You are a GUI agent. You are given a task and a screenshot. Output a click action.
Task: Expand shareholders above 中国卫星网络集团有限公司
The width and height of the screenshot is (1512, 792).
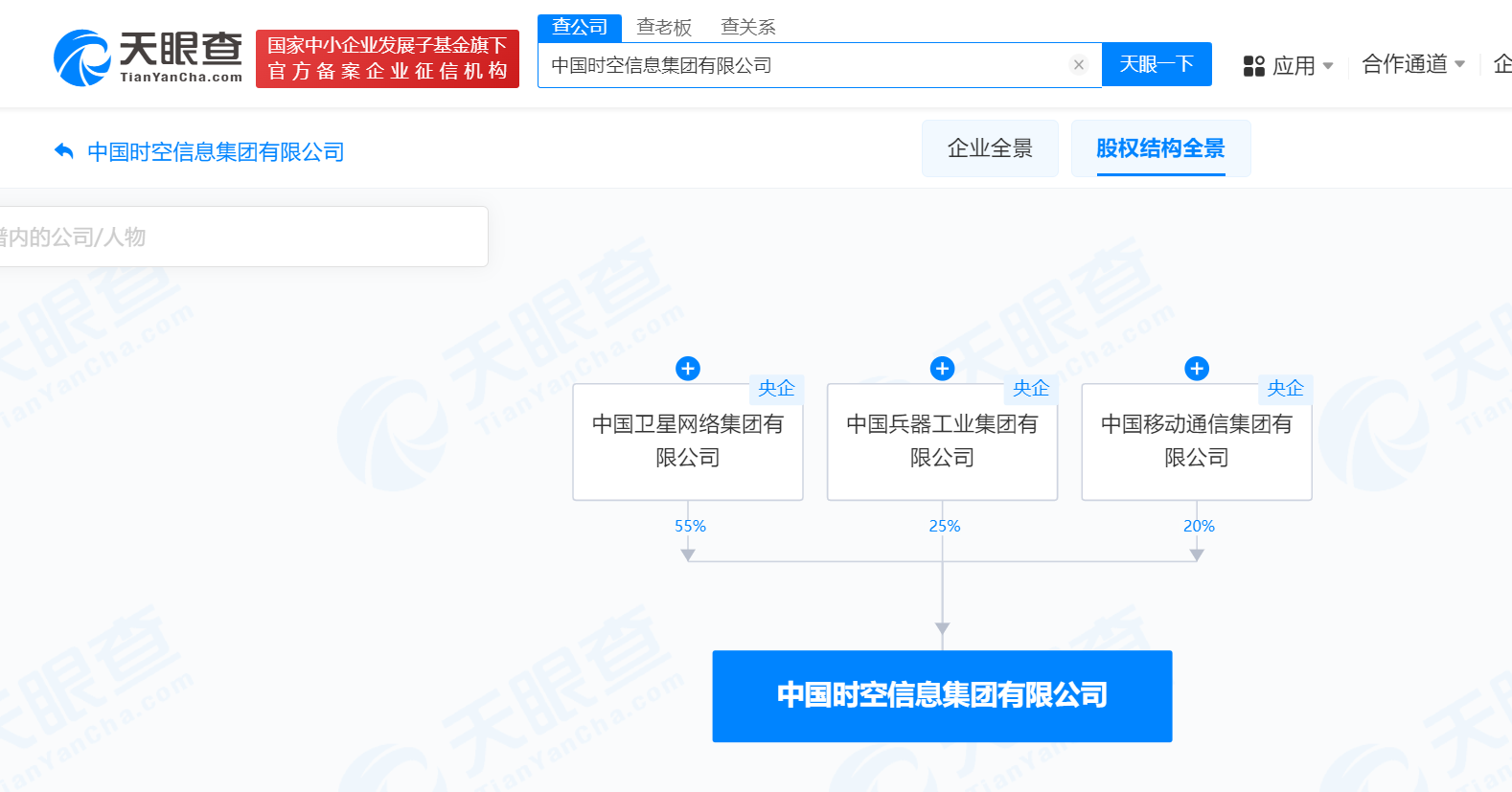point(688,369)
